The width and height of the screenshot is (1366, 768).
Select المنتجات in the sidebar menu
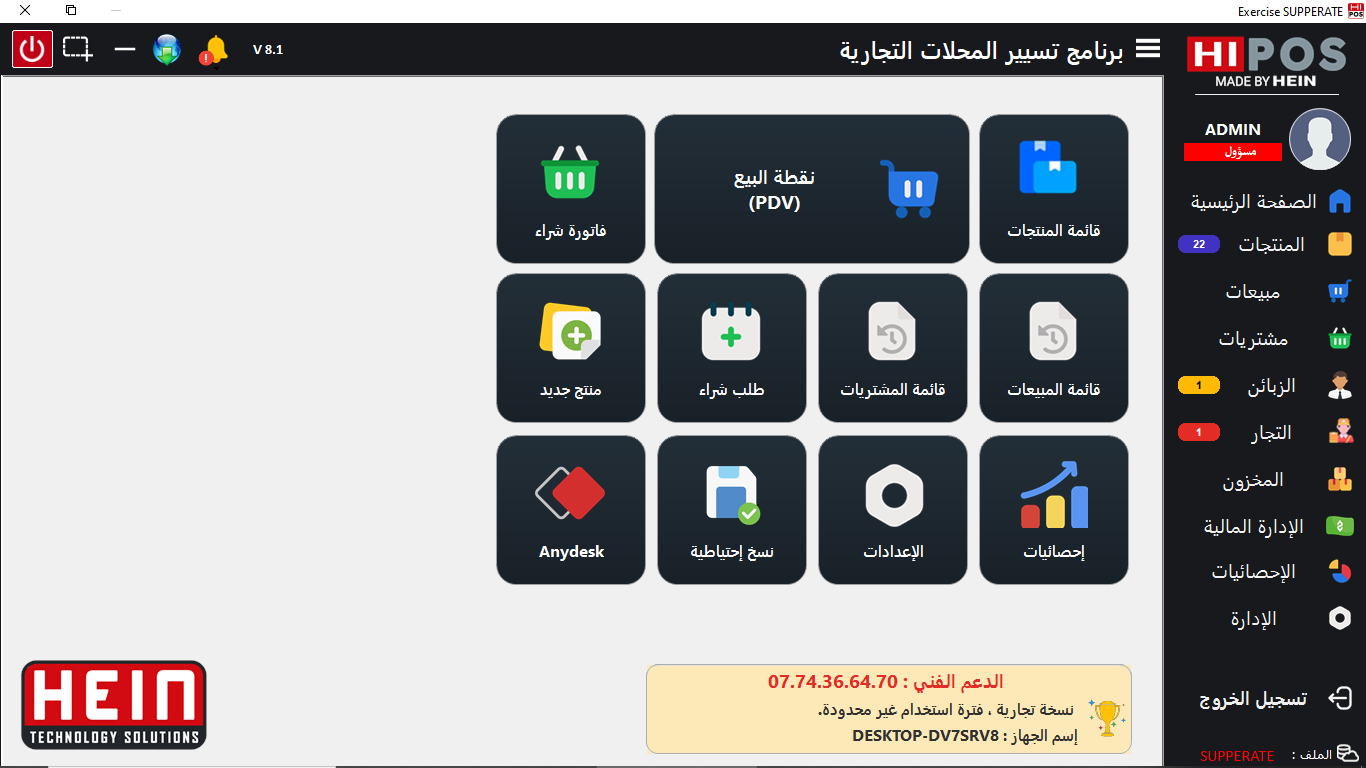1271,245
